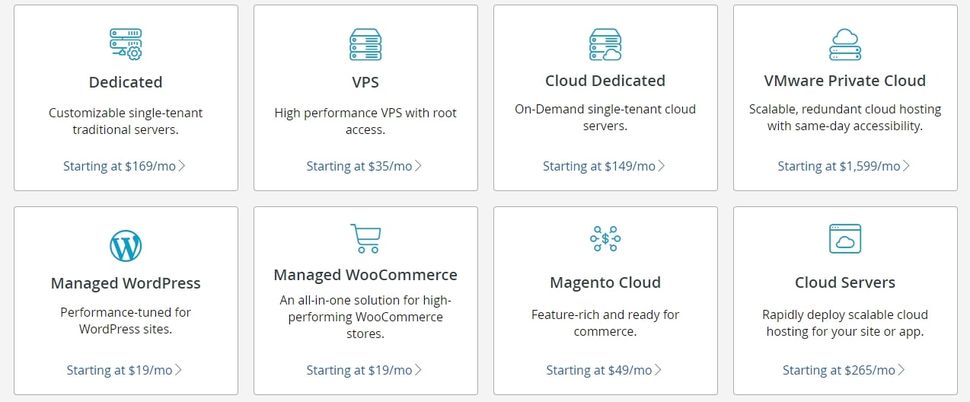Click the Dedicated server icon

pyautogui.click(x=125, y=45)
